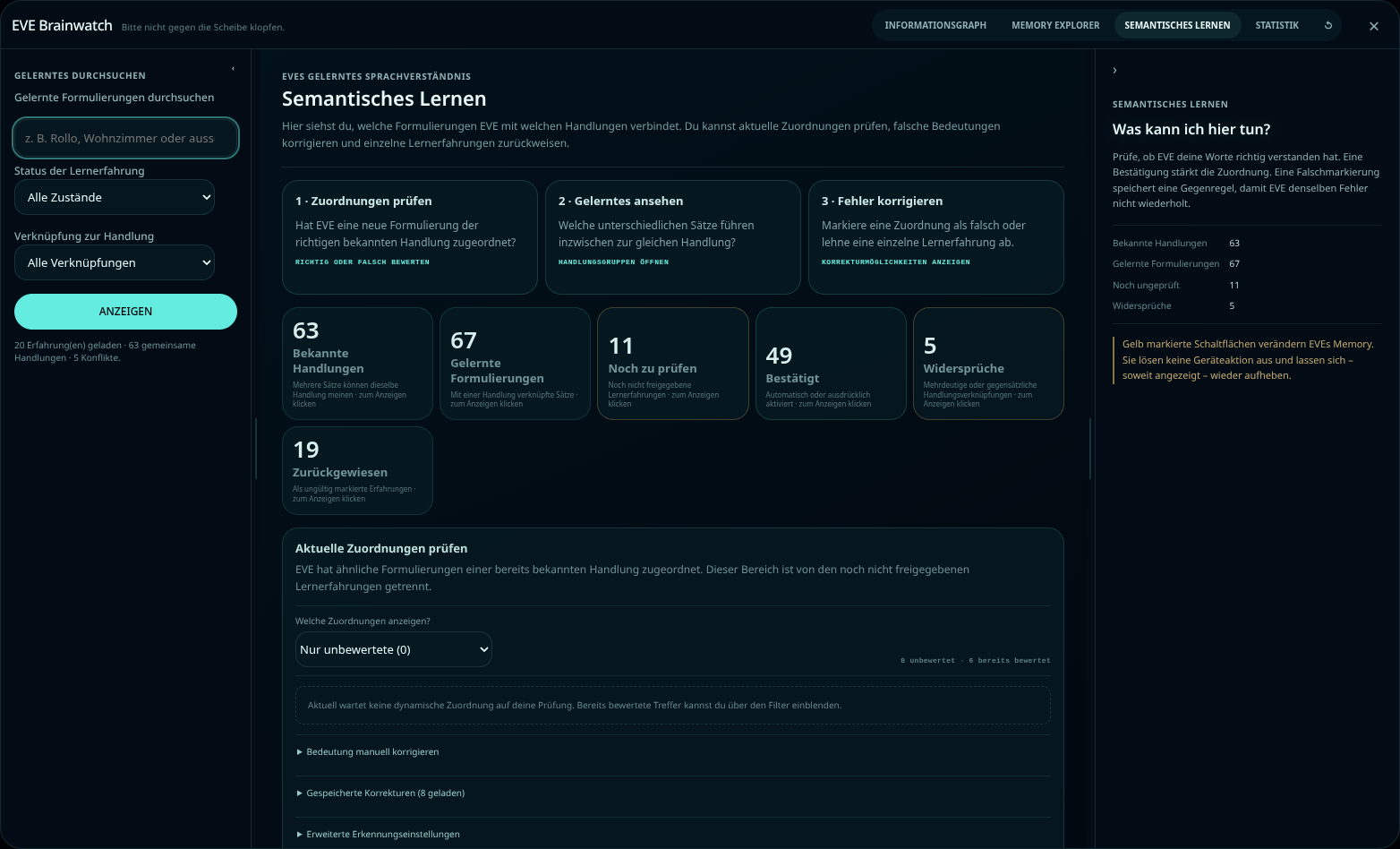Click Korrekturmöglichkeiten anzeigen link
1400x849 pixels.
(x=896, y=262)
